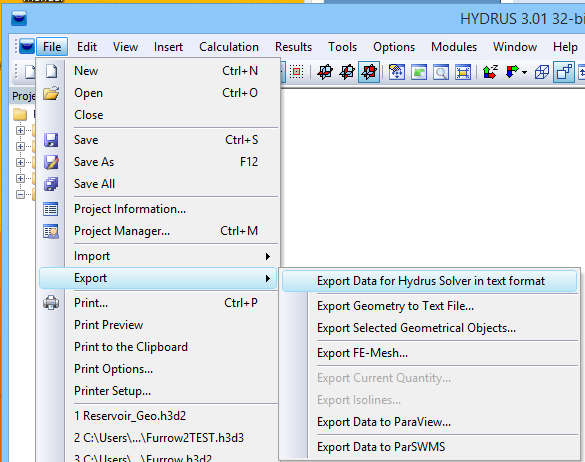585x462 pixels.
Task: Click the hand-pan view window icon
Action: pyautogui.click(x=397, y=72)
